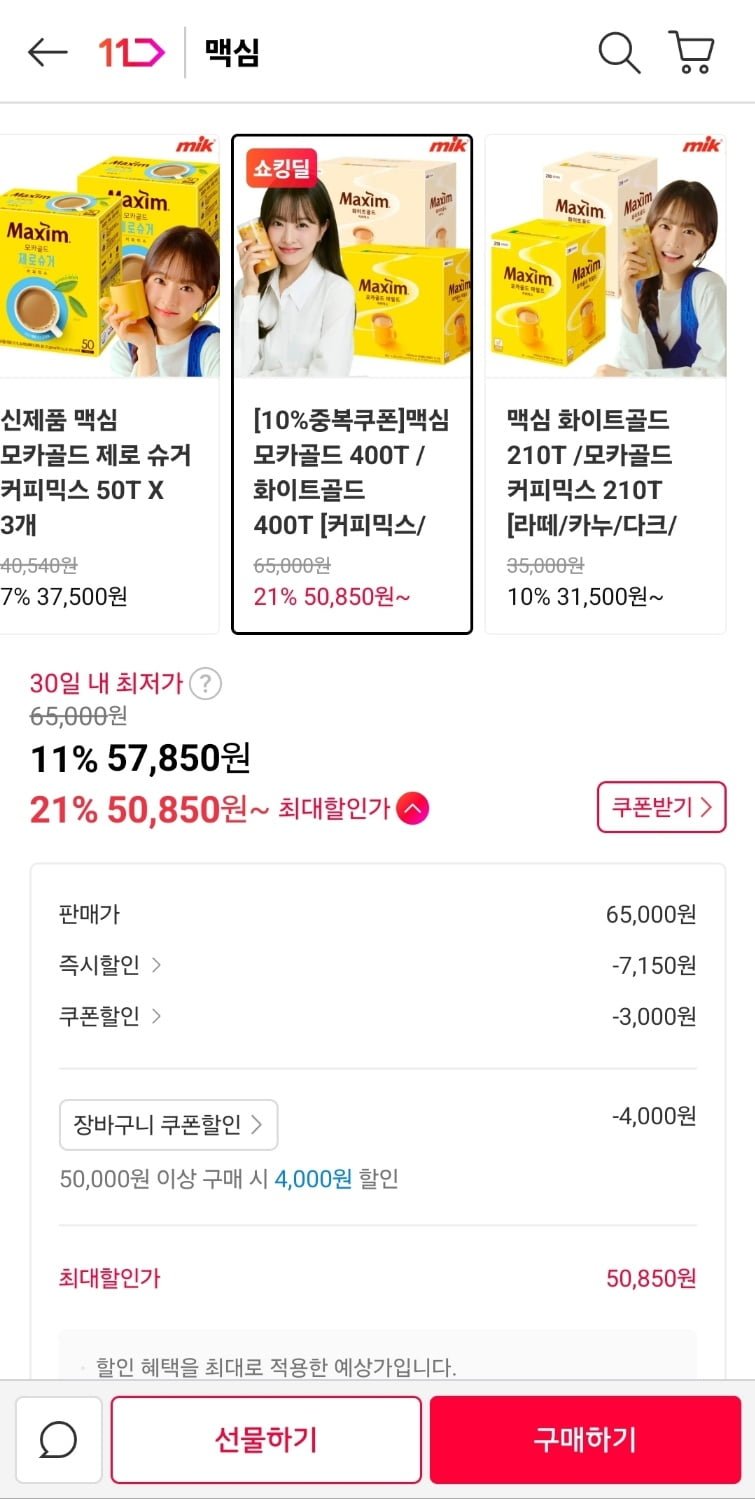
Task: Tap the back arrow icon
Action: pyautogui.click(x=47, y=52)
